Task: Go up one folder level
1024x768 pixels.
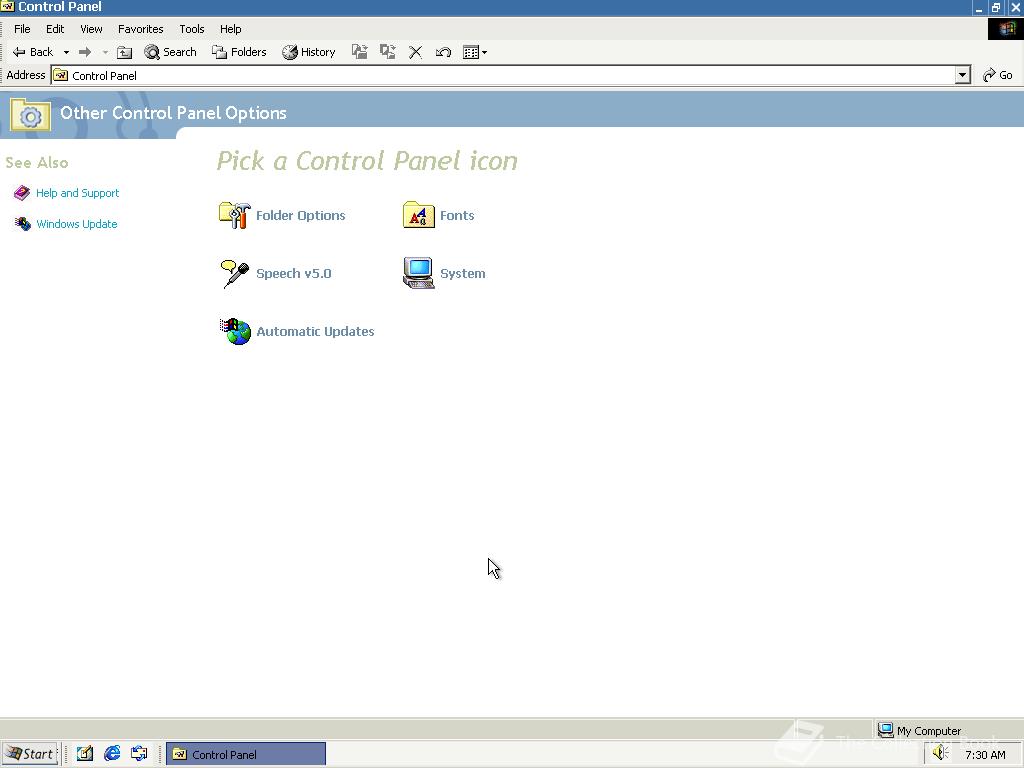Action: 124,52
